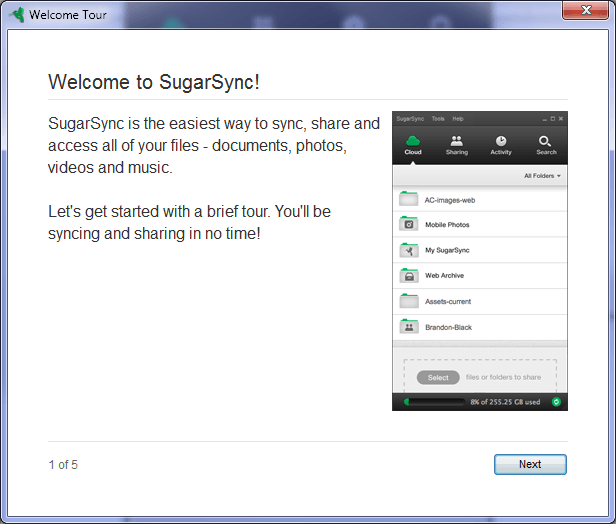Click the Web Archive folder icon
The height and width of the screenshot is (524, 616).
click(409, 275)
